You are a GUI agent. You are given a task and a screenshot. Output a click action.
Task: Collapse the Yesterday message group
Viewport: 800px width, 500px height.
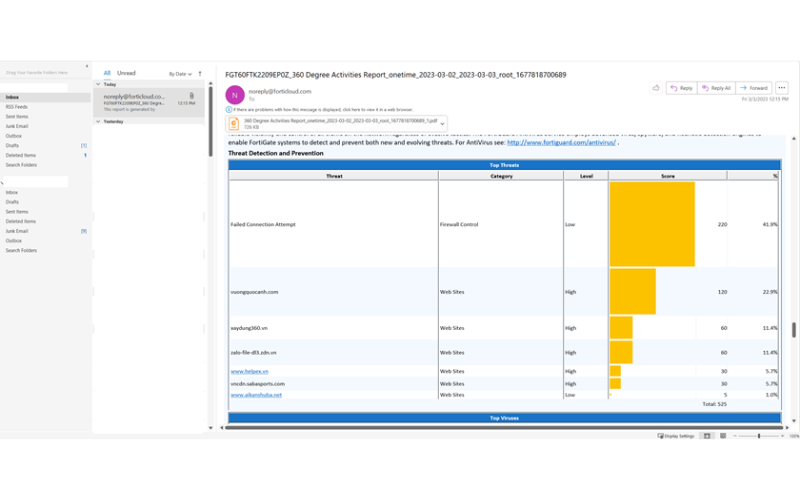coord(98,121)
